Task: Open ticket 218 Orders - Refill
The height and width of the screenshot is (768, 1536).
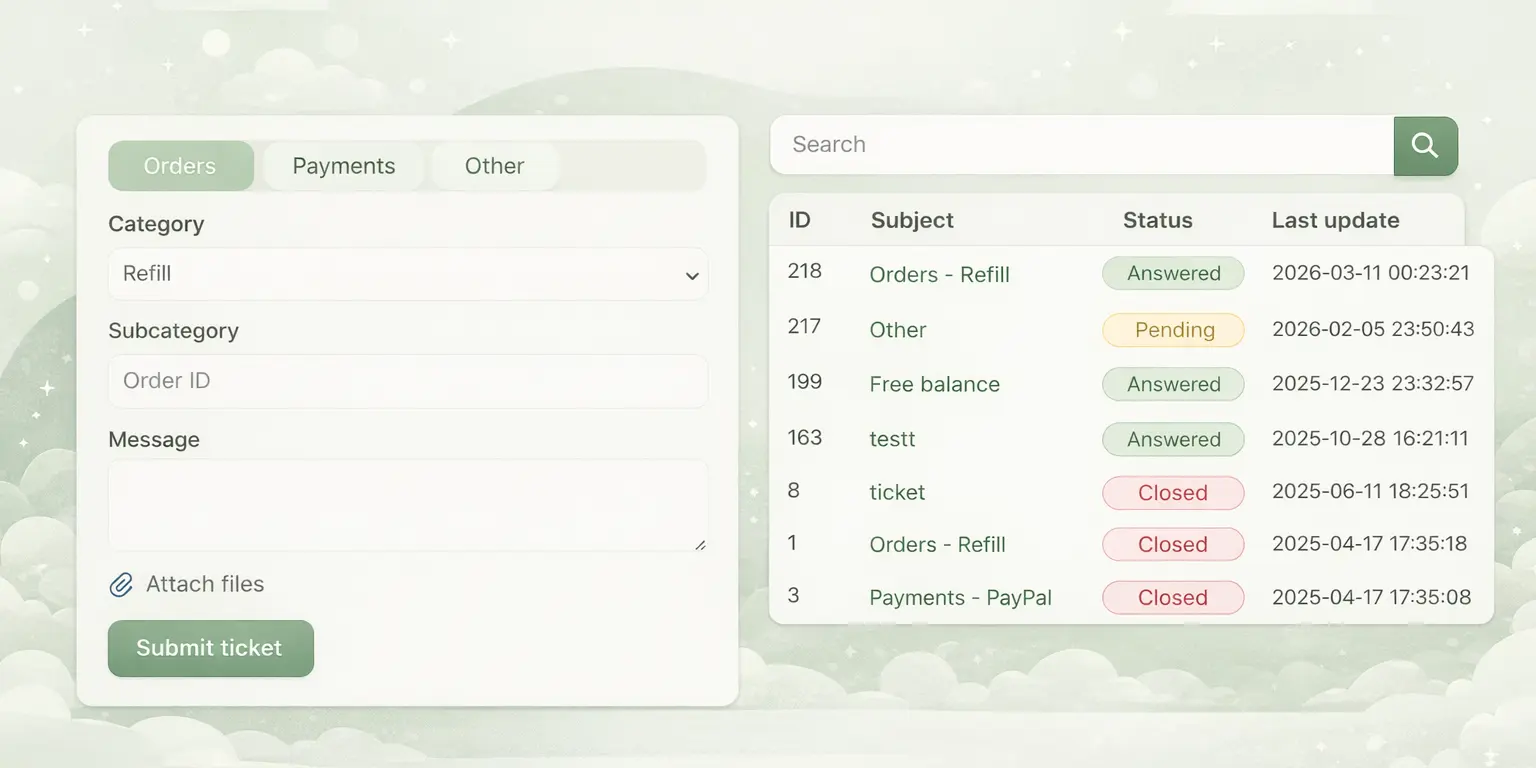Action: [x=939, y=274]
